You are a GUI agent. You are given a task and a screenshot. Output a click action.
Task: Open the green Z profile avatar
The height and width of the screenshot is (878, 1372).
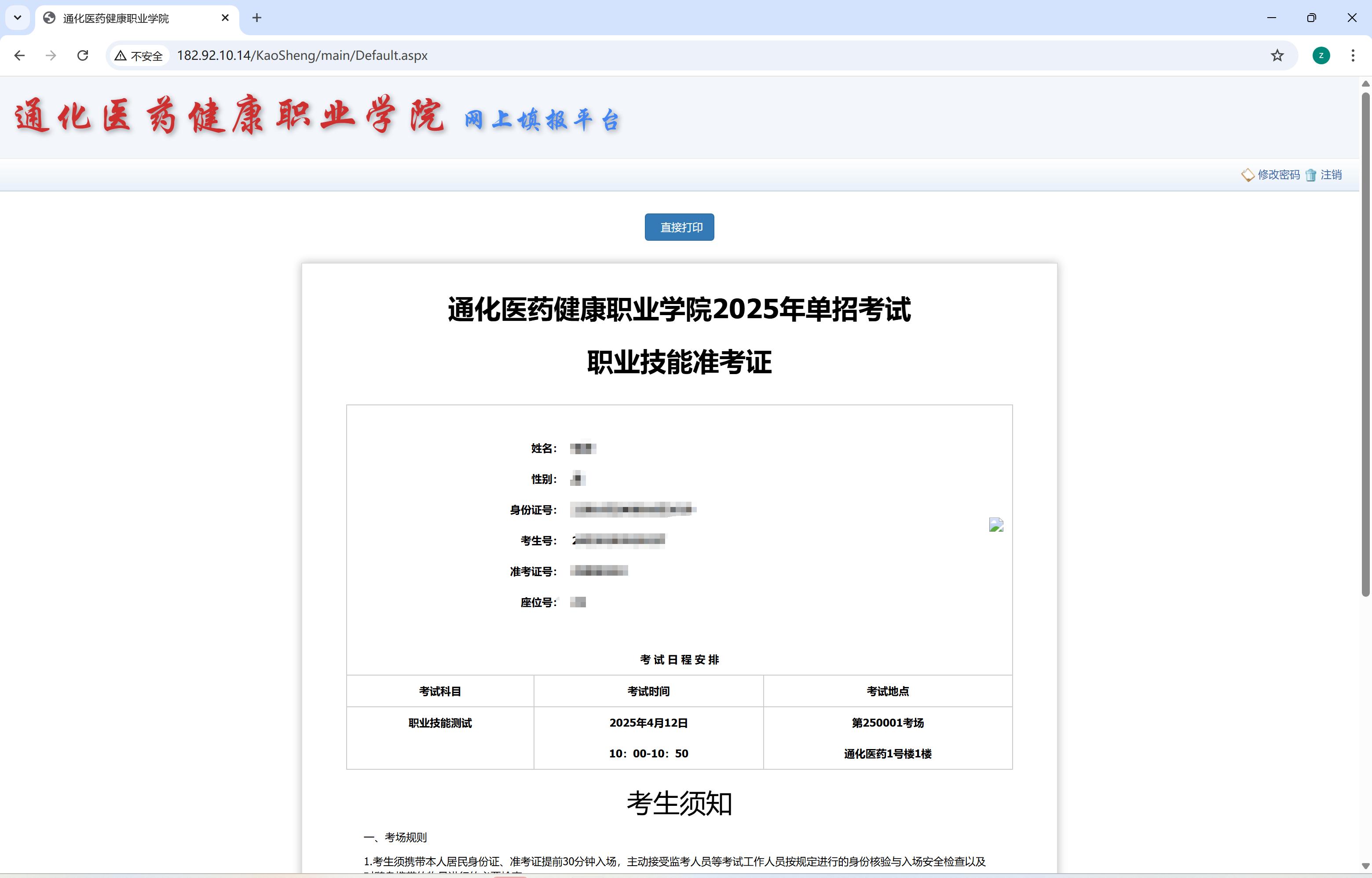1321,55
